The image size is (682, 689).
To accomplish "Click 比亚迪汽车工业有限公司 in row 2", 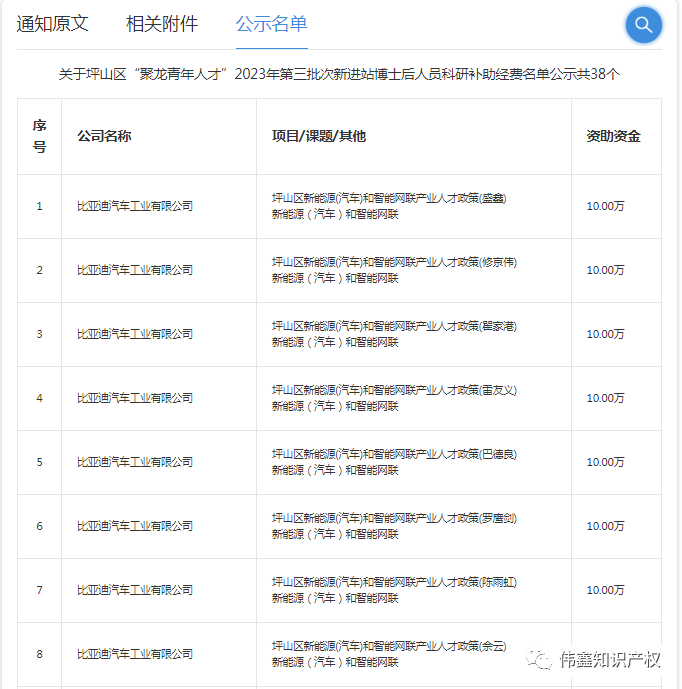I will click(x=135, y=270).
